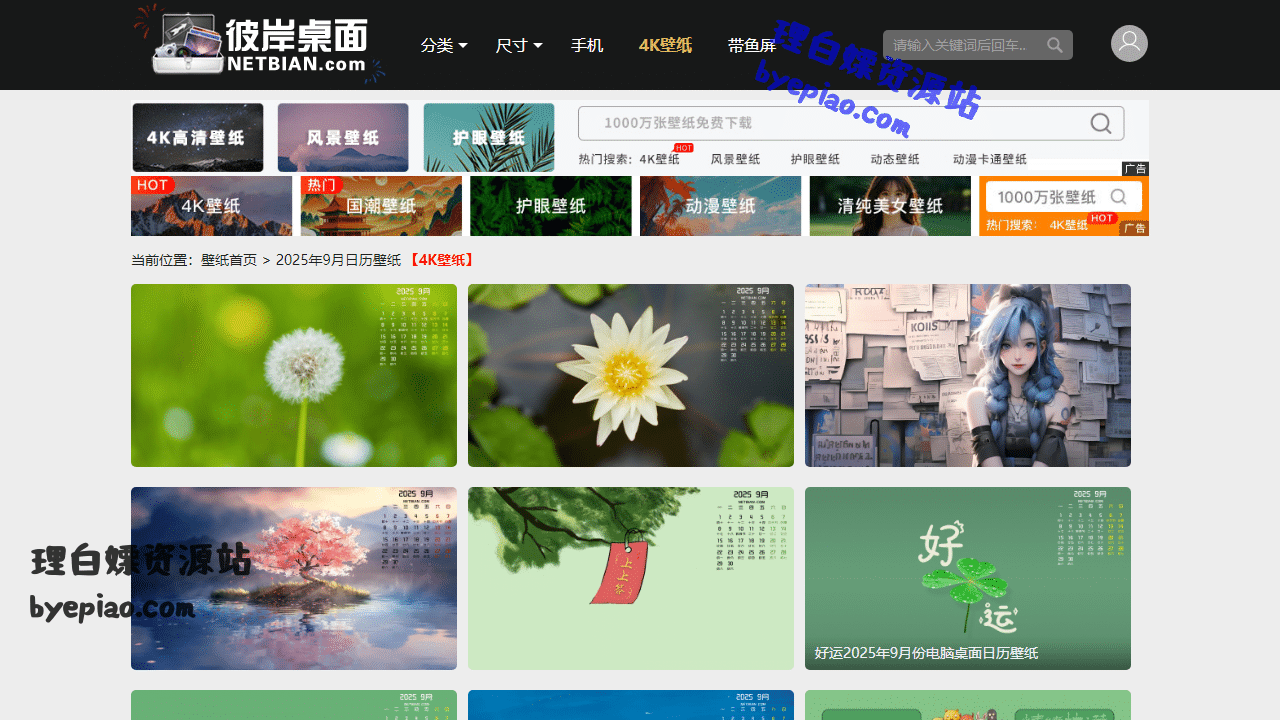The width and height of the screenshot is (1280, 720).
Task: Open the 动漫壁纸 tile
Action: pyautogui.click(x=720, y=206)
